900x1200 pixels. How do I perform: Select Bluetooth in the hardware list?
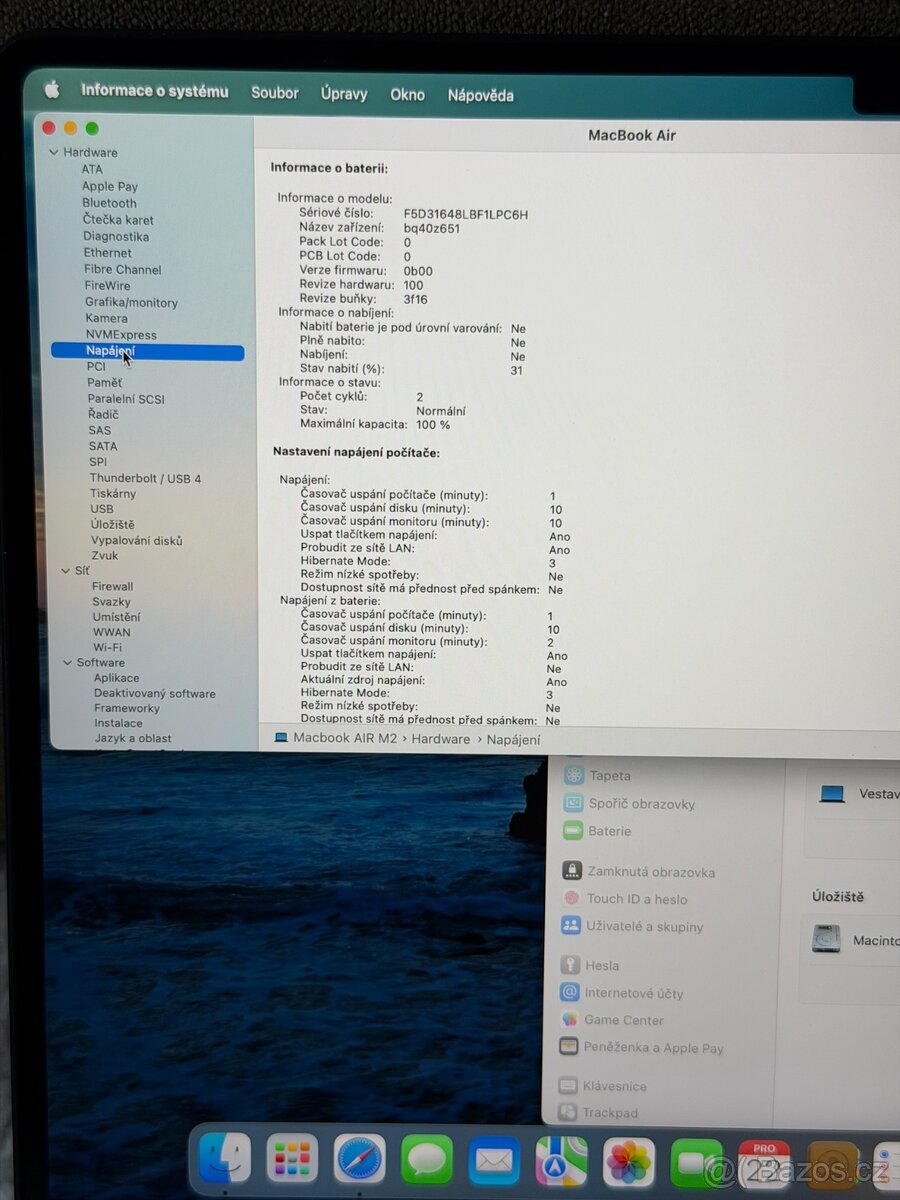(109, 203)
